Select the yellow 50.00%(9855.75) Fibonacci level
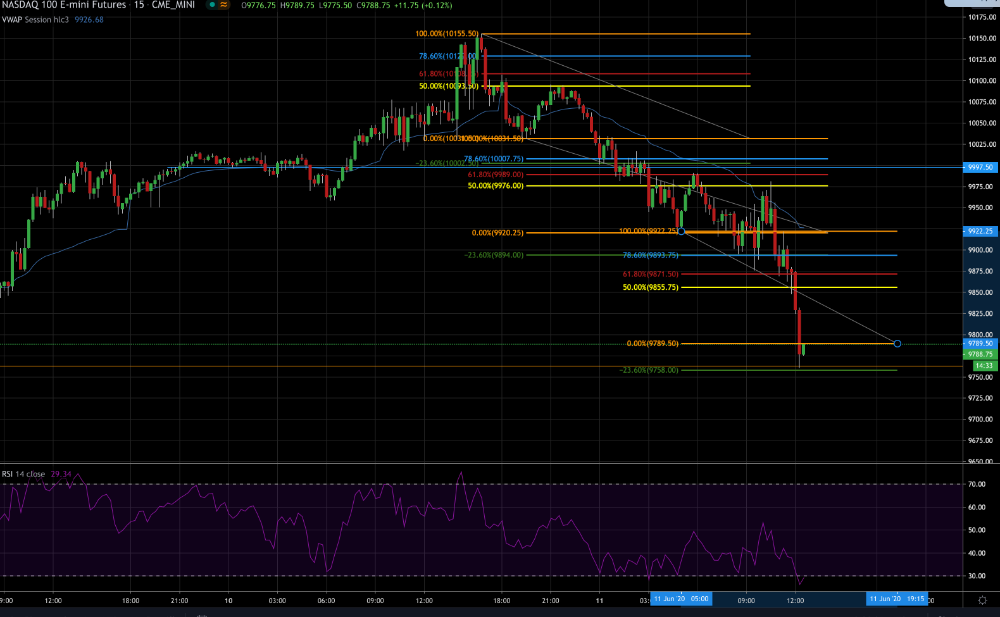The height and width of the screenshot is (617, 1000). pyautogui.click(x=651, y=288)
